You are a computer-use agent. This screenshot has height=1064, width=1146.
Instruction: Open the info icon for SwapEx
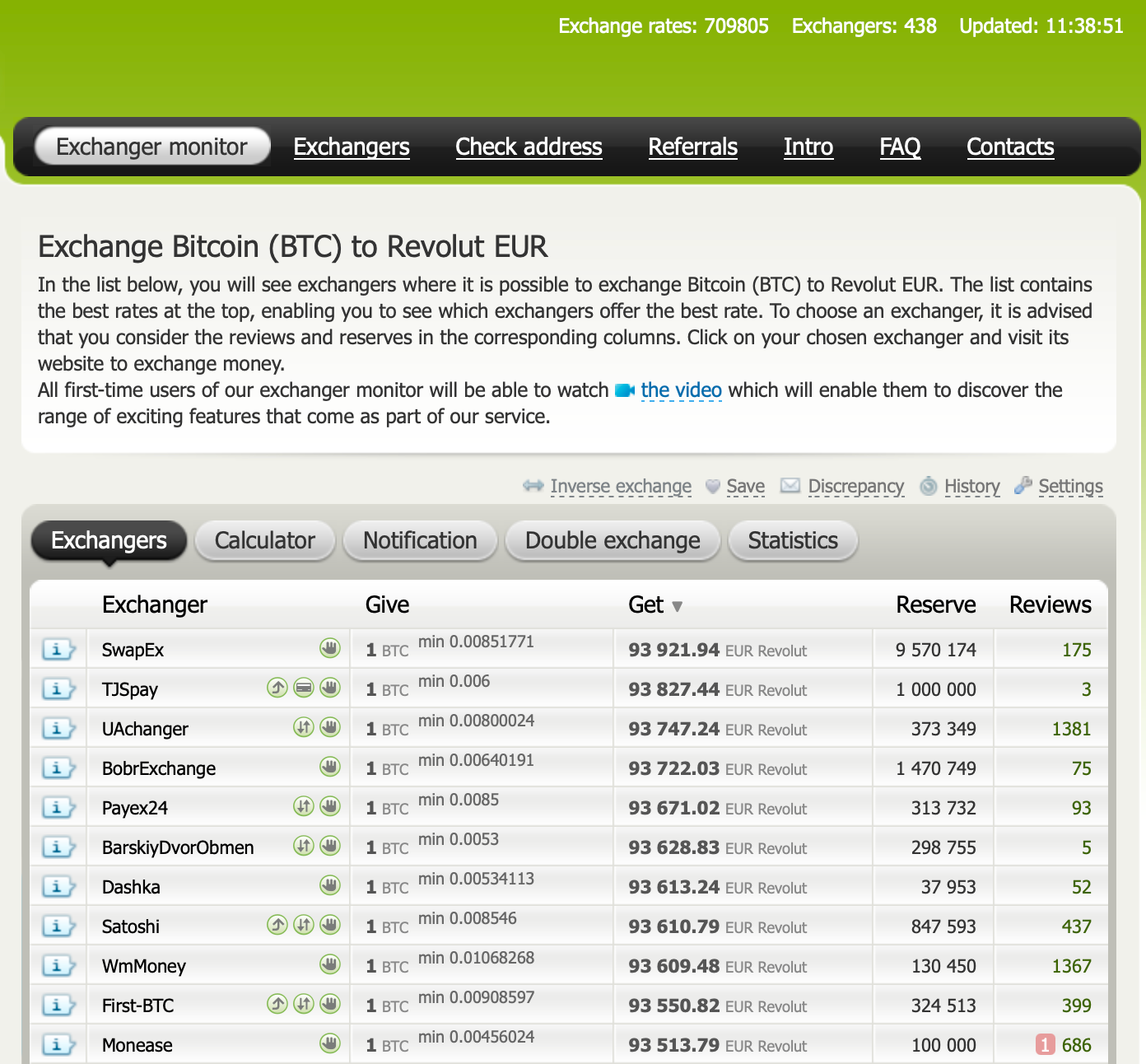(x=58, y=650)
